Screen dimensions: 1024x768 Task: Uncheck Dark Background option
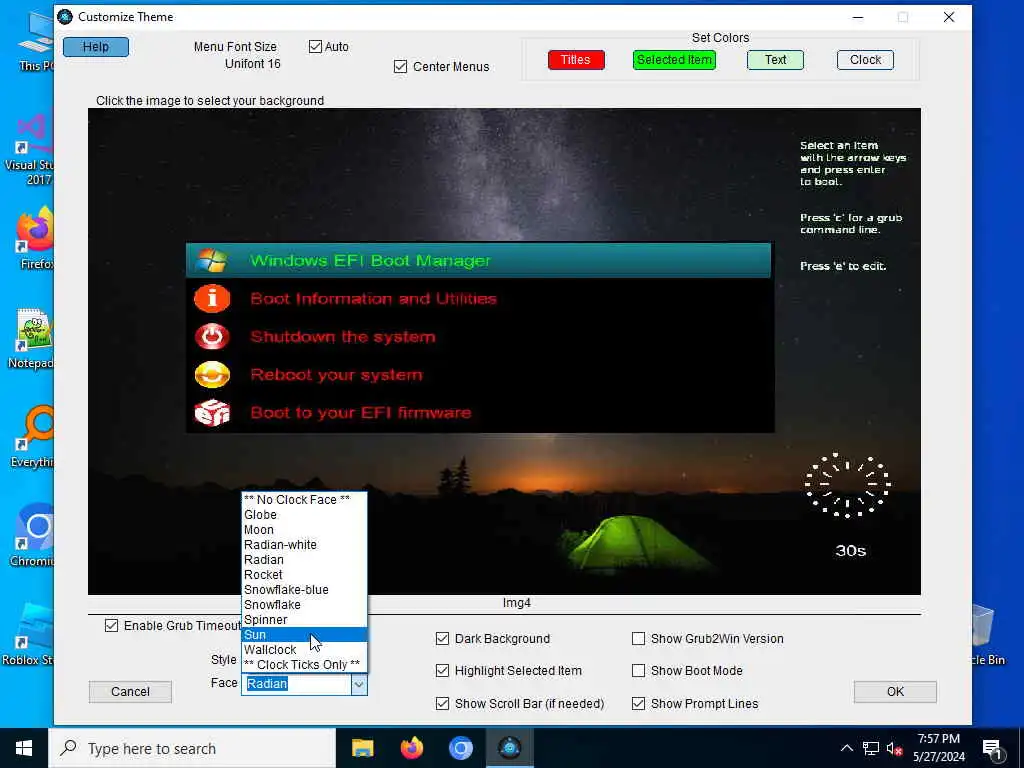click(442, 639)
